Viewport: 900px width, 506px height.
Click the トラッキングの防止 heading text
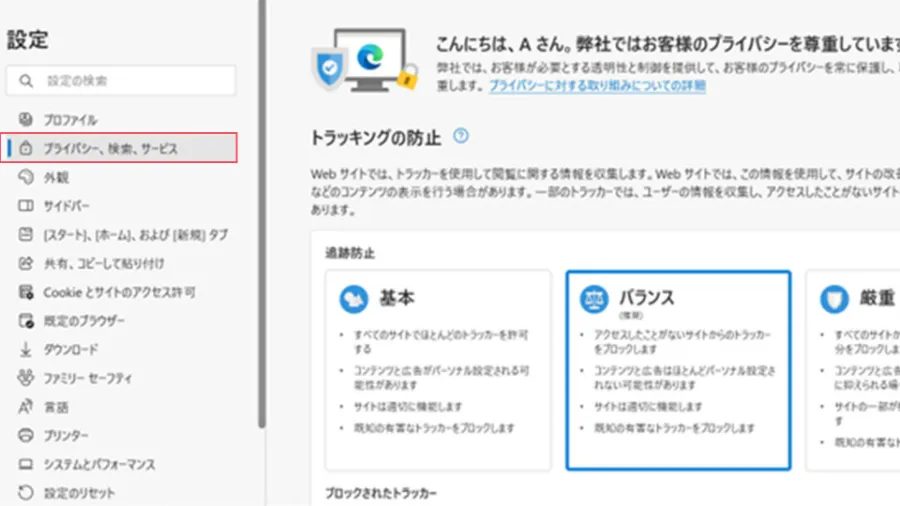coord(375,138)
